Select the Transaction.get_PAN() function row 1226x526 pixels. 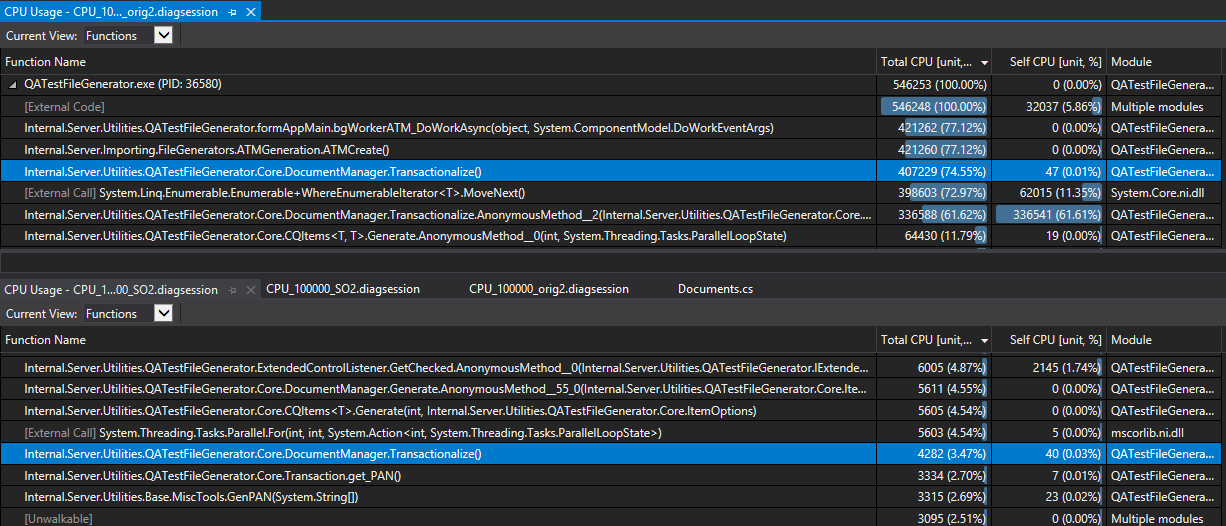pyautogui.click(x=610, y=475)
